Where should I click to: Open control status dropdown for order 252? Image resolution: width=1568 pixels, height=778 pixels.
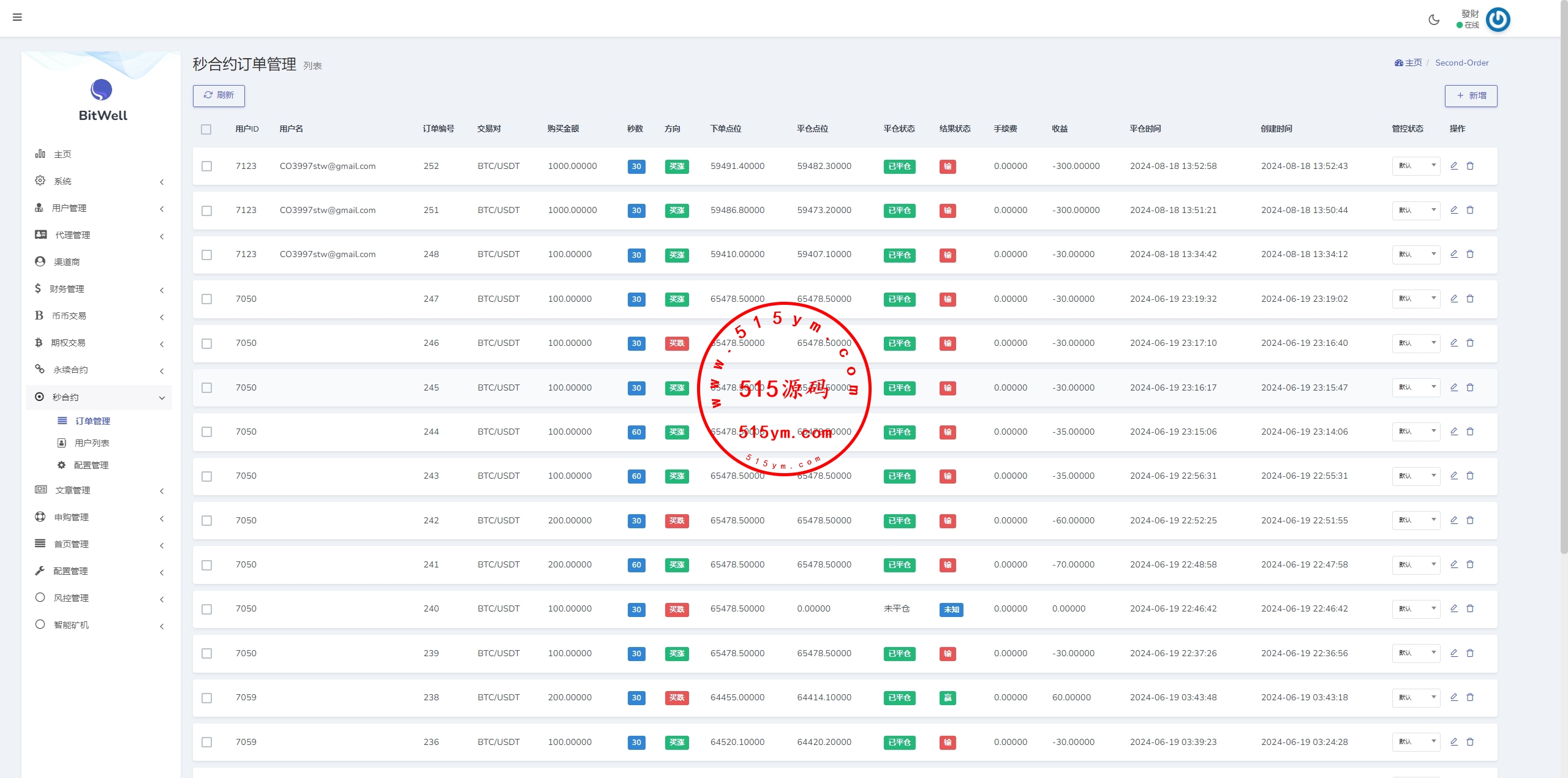[x=1415, y=166]
